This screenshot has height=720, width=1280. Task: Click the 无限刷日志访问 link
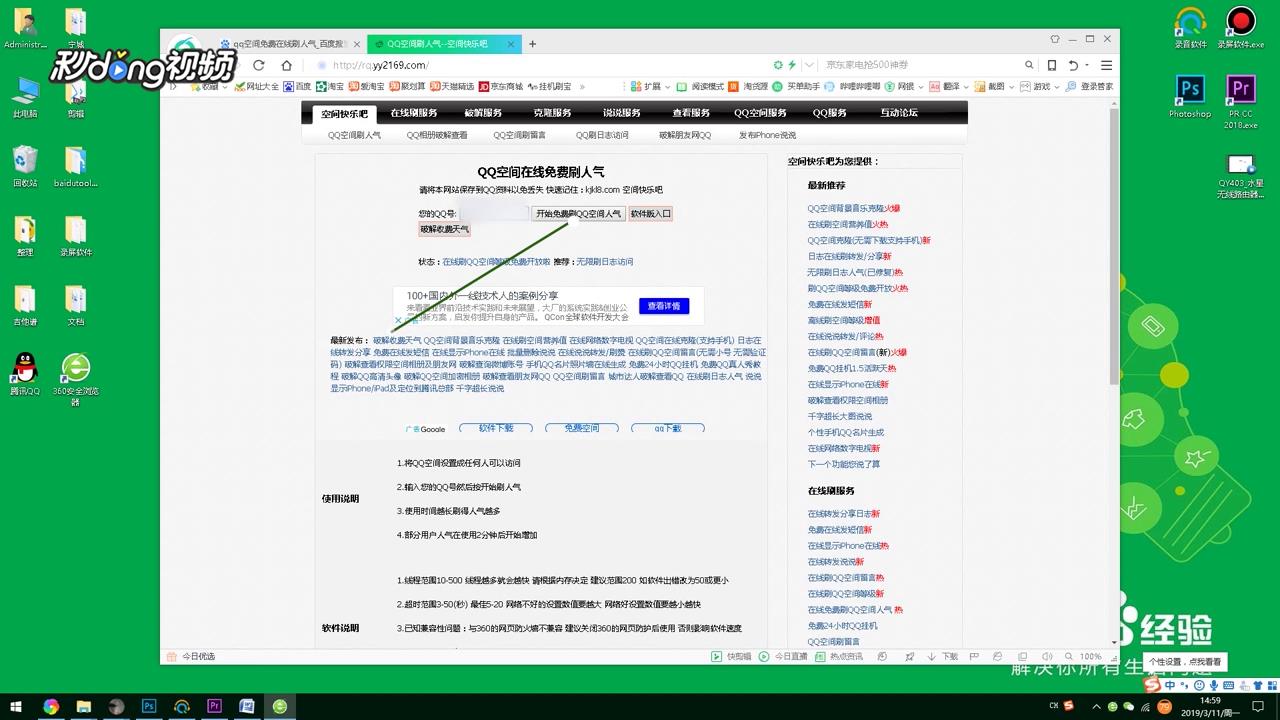(605, 262)
